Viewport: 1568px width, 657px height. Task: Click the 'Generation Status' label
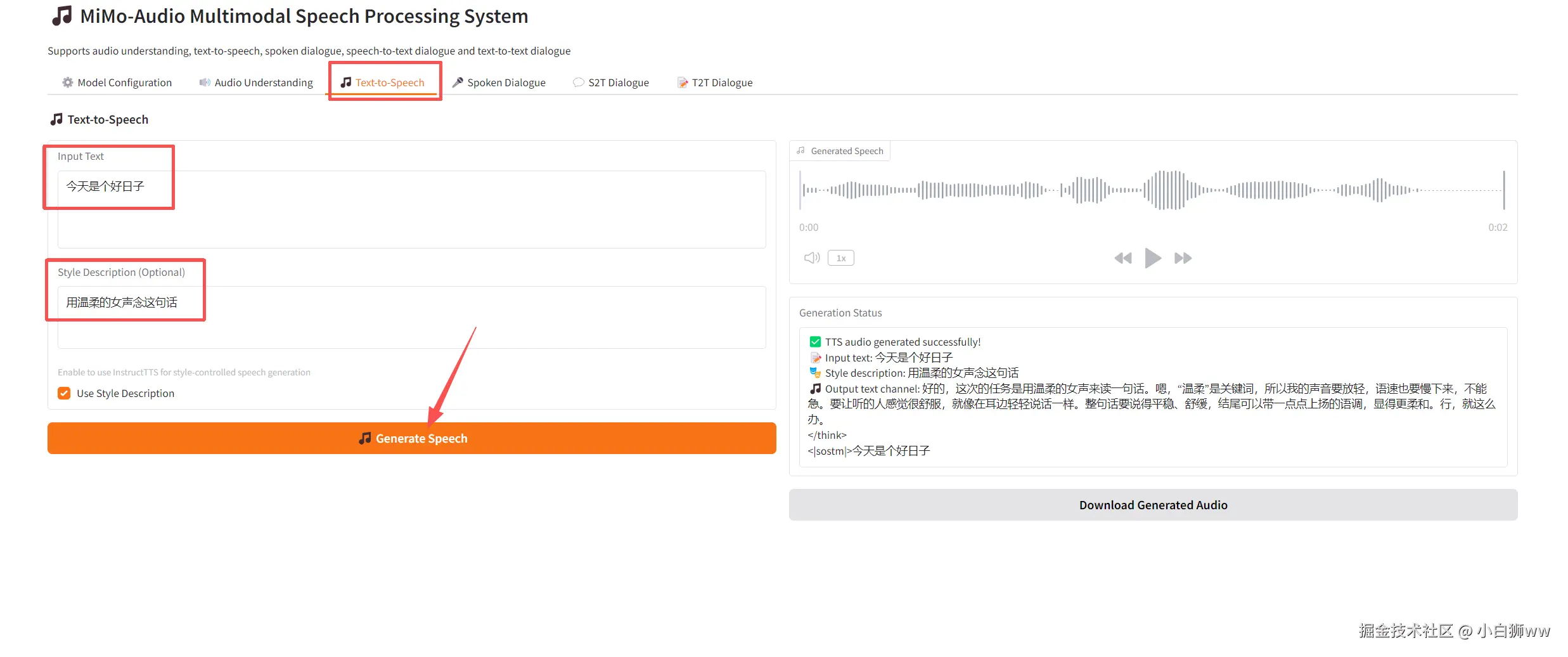(x=840, y=313)
